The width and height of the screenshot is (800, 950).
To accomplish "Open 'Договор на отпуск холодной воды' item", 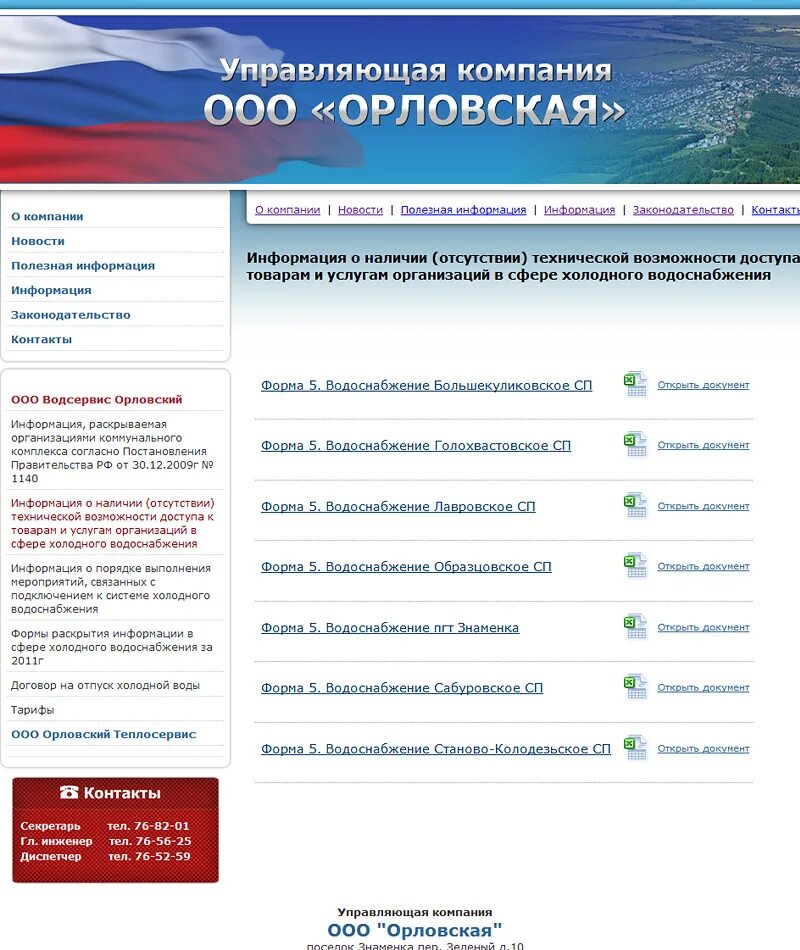I will [x=105, y=685].
